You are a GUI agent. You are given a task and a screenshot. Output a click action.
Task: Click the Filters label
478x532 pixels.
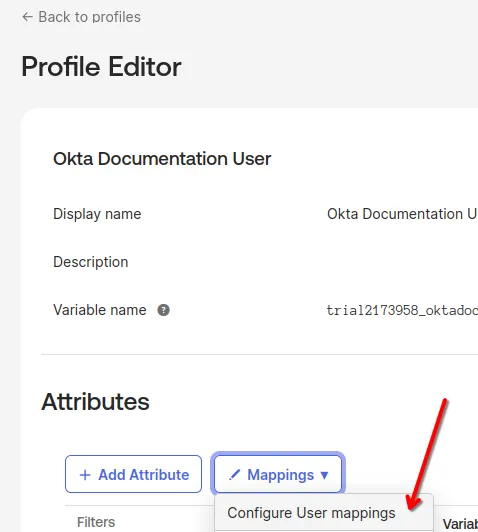point(96,522)
